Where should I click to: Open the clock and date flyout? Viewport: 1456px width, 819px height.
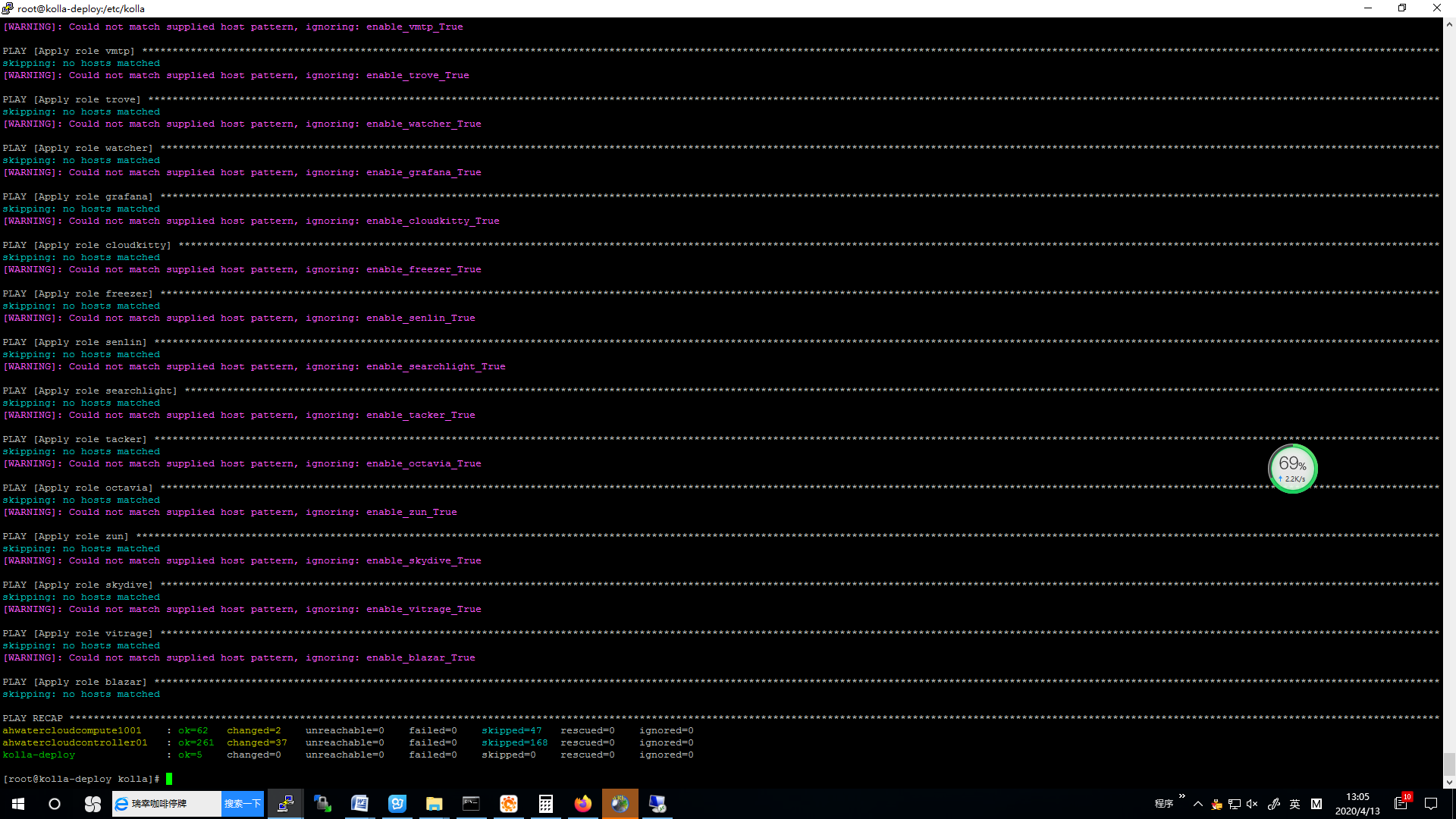pyautogui.click(x=1357, y=804)
